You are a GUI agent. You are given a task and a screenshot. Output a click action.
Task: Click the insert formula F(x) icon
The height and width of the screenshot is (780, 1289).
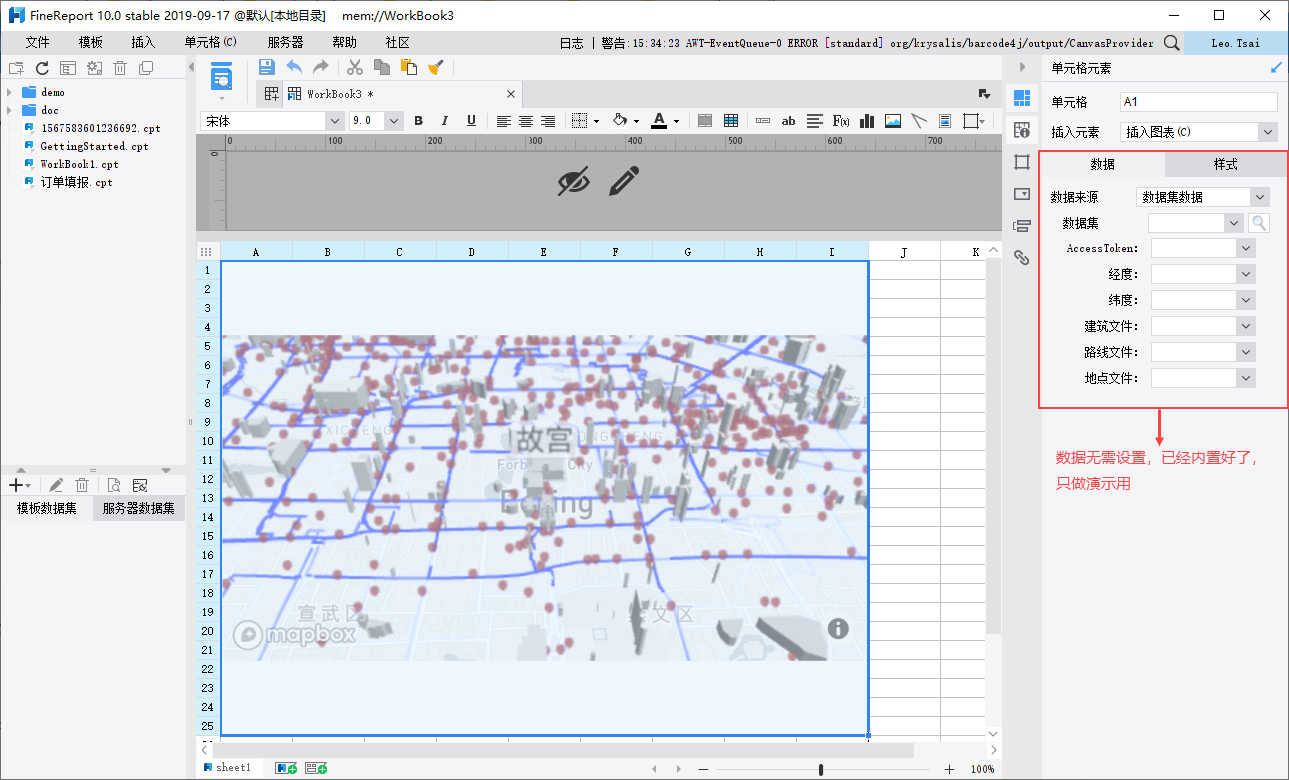(x=841, y=121)
